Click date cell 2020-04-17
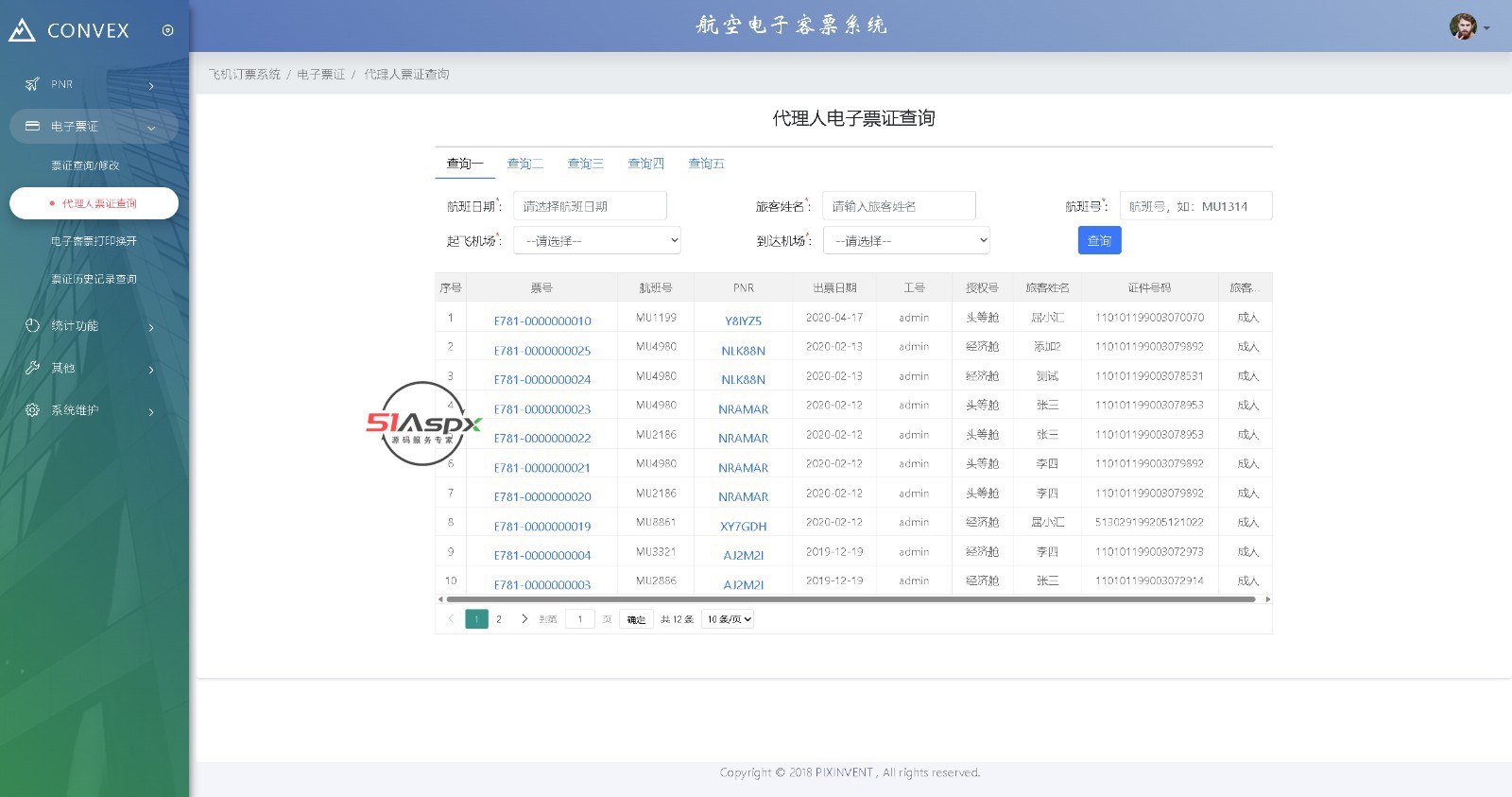The image size is (1512, 797). [x=834, y=318]
